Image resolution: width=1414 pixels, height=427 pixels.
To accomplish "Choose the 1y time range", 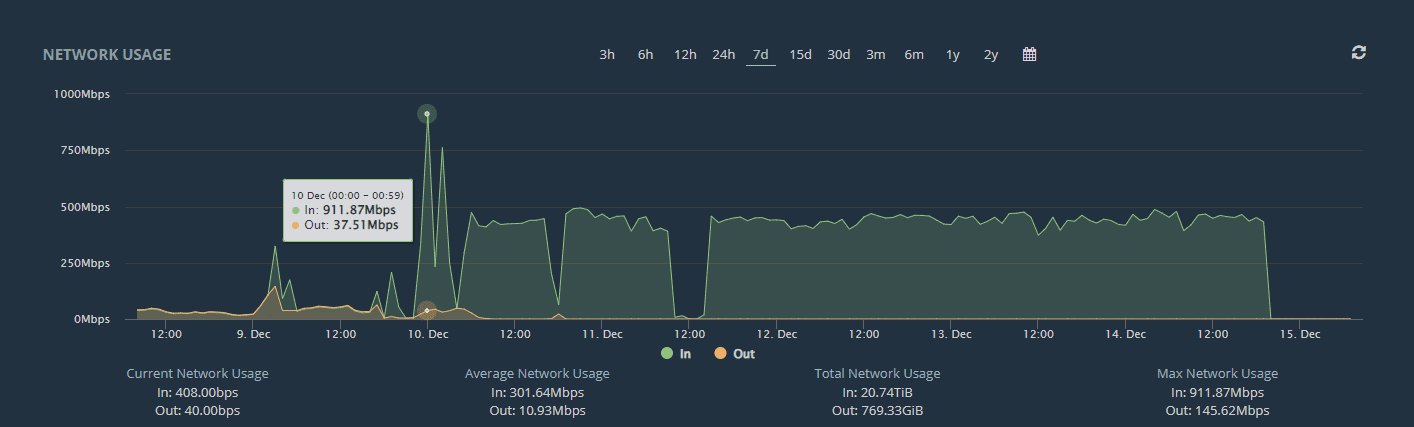I will pyautogui.click(x=953, y=55).
